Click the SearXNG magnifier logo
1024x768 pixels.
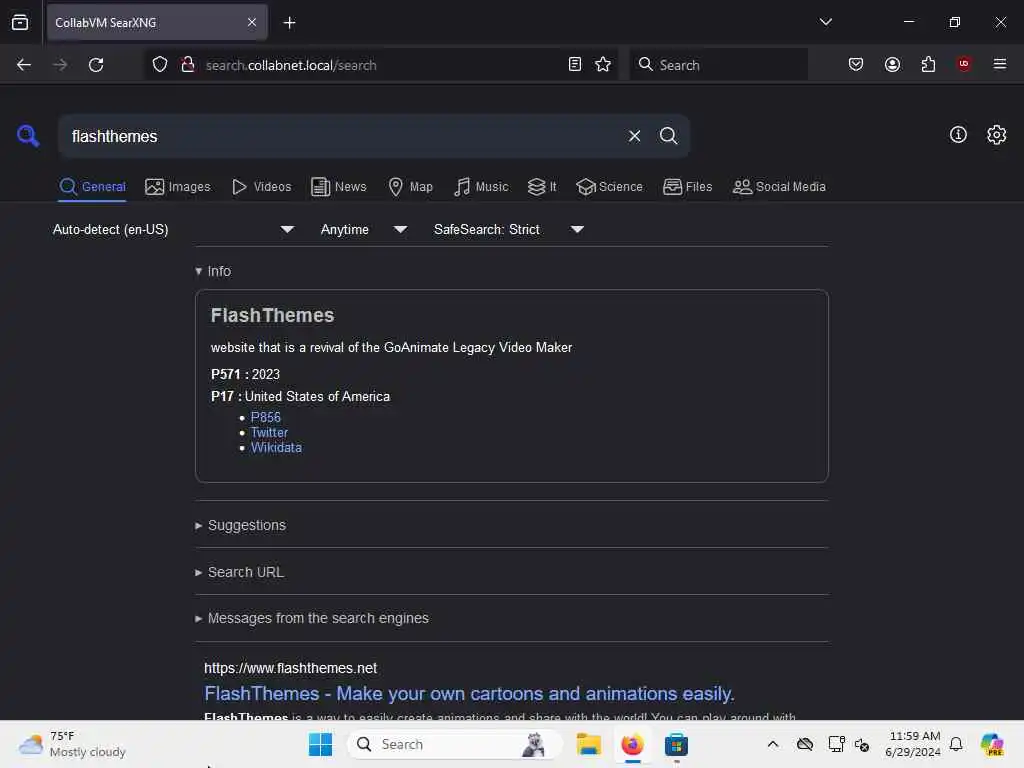pos(28,136)
